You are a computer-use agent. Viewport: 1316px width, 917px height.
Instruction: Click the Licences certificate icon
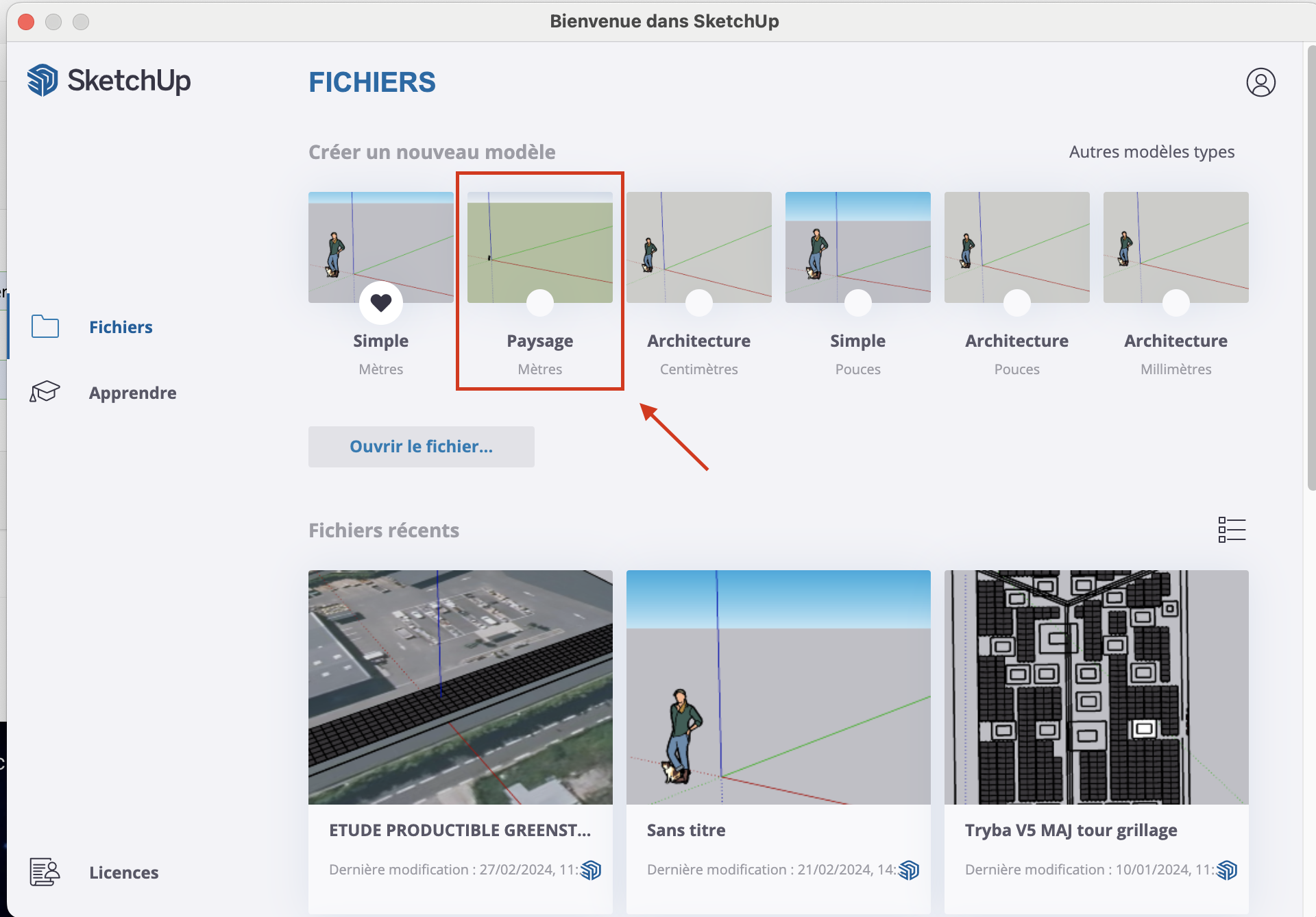point(45,872)
